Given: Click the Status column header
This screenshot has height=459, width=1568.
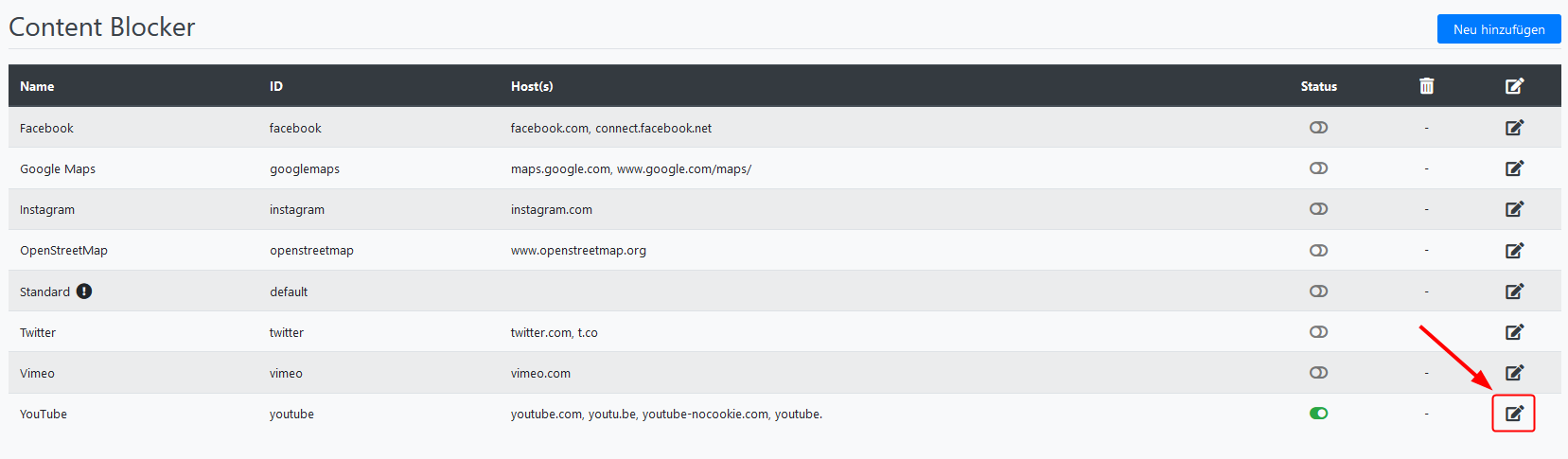Looking at the screenshot, I should point(1319,86).
